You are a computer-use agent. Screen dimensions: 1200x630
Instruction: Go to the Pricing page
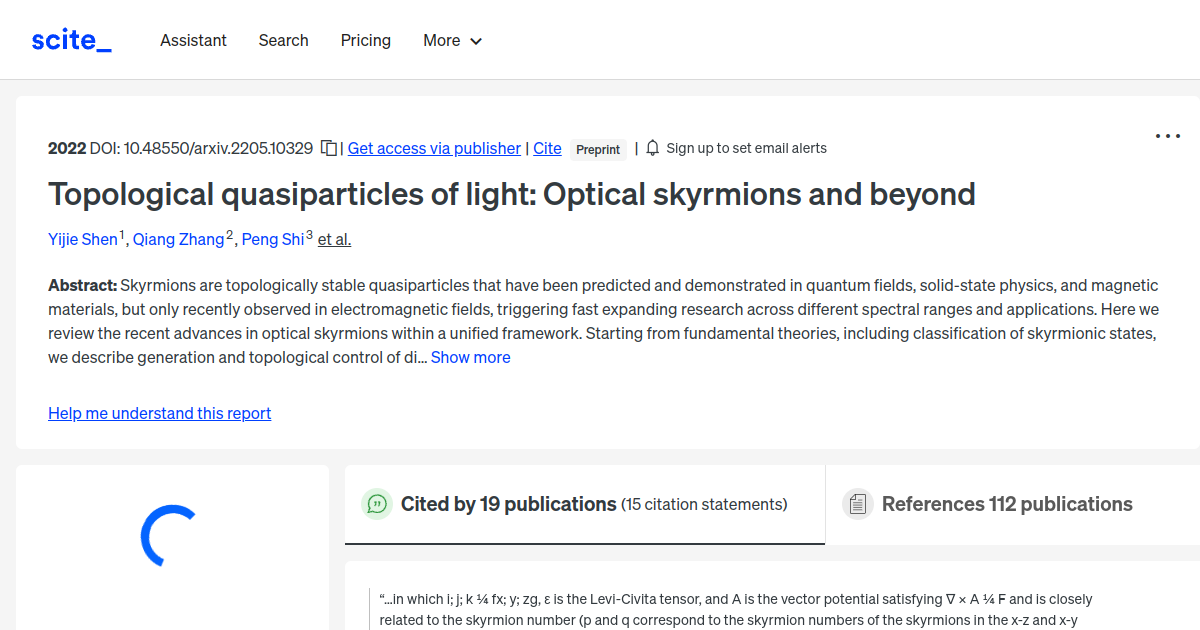coord(365,40)
